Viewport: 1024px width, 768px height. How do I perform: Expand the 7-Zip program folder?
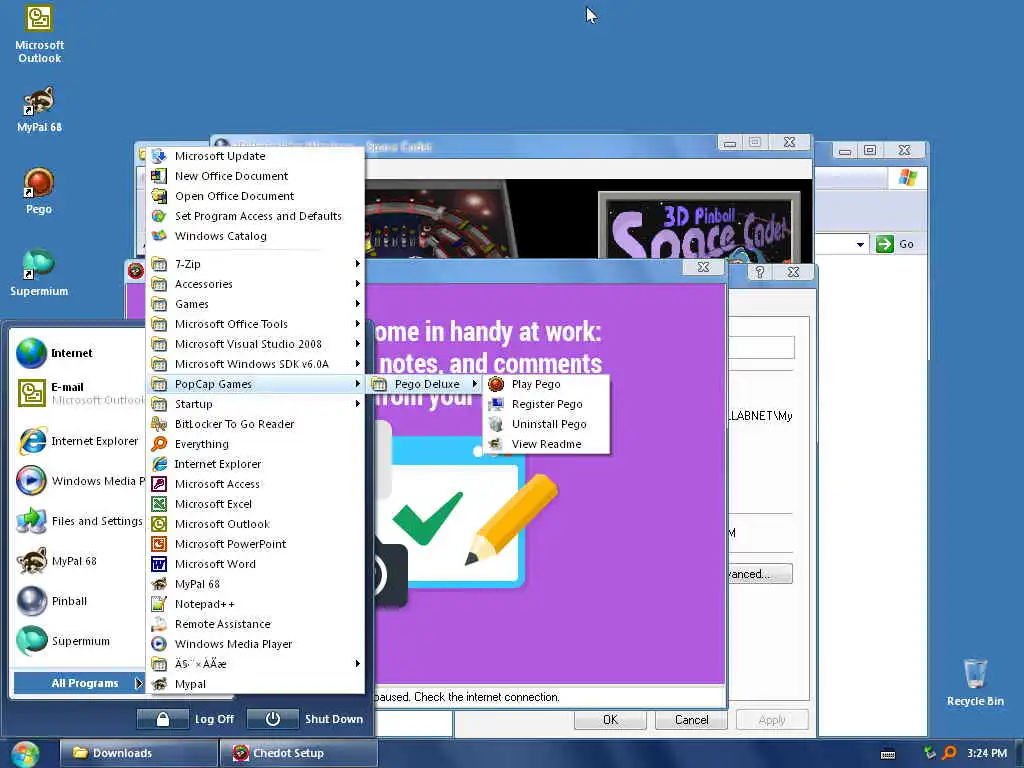[256, 264]
